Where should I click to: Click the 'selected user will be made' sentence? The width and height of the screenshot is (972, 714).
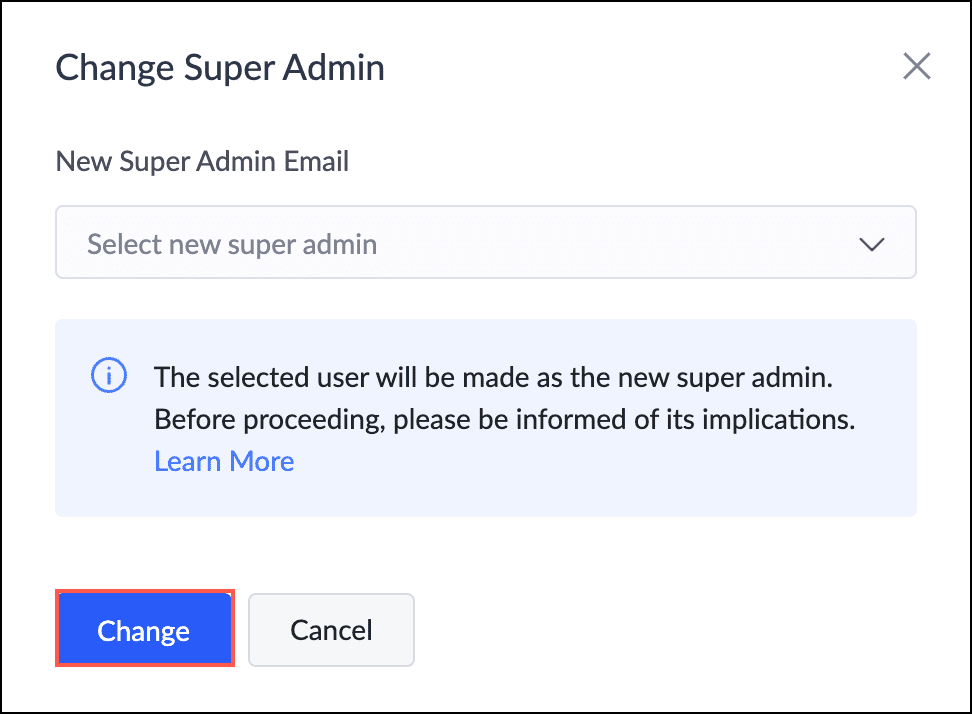tap(493, 377)
